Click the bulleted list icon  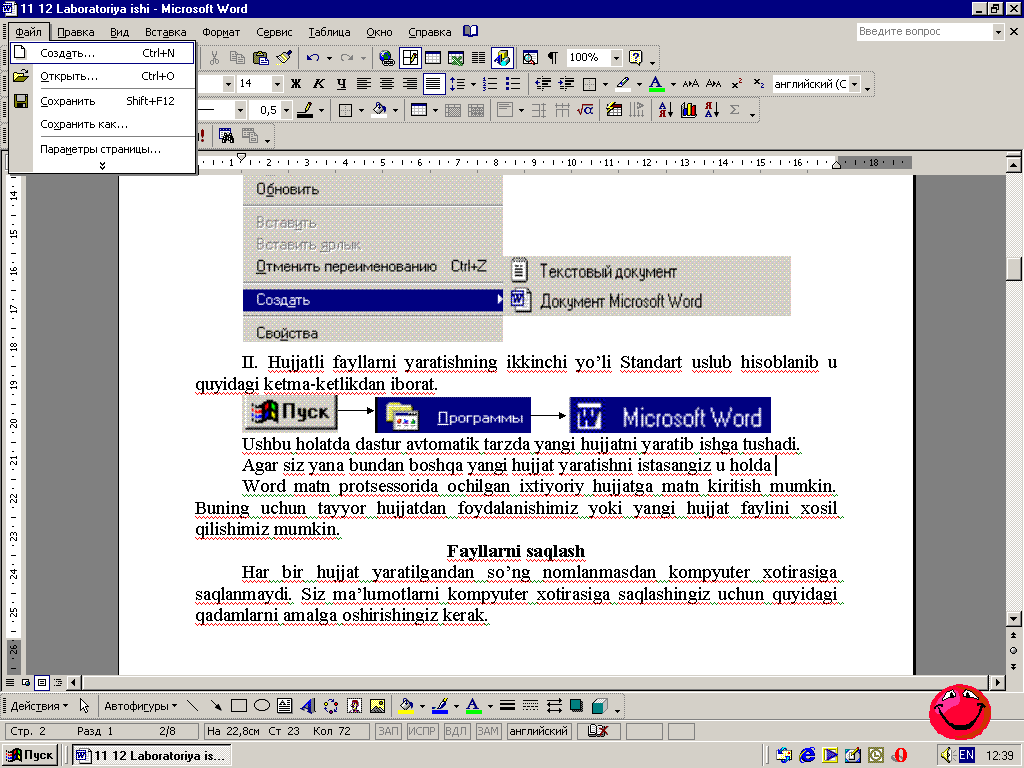click(x=513, y=84)
